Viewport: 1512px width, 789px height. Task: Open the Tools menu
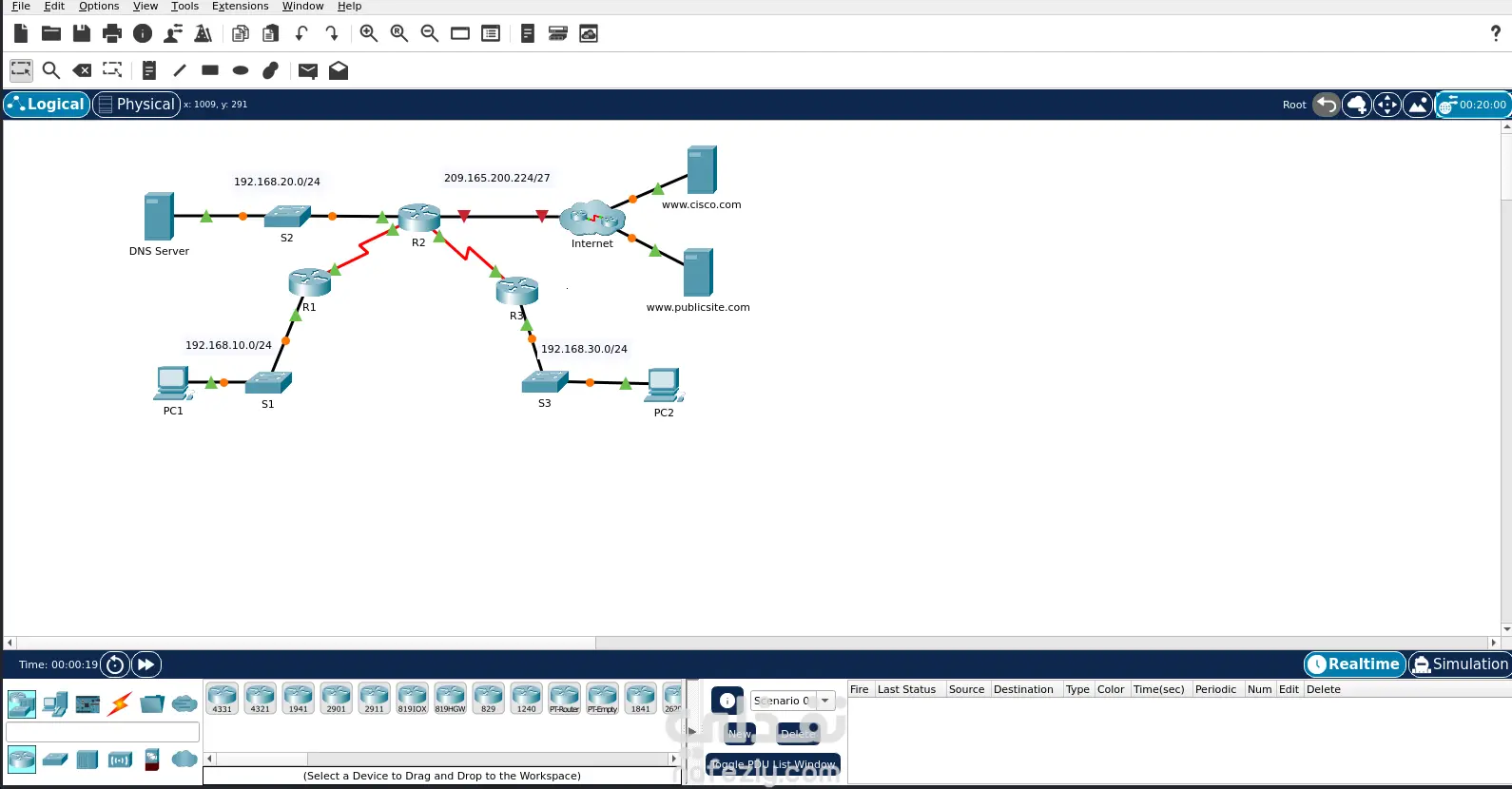(184, 6)
